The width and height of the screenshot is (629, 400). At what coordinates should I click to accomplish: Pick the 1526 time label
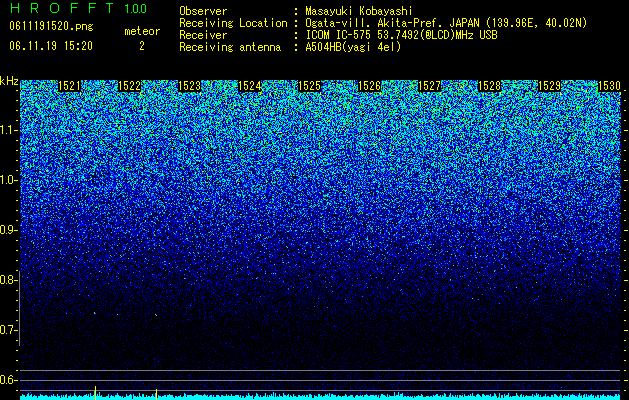pyautogui.click(x=369, y=86)
